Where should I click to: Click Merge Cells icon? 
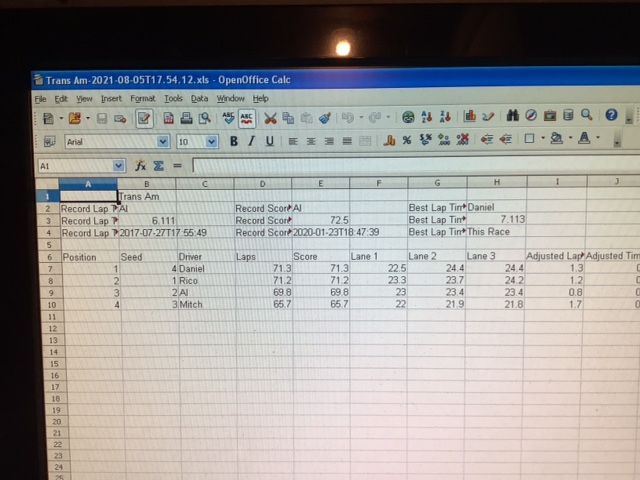365,141
